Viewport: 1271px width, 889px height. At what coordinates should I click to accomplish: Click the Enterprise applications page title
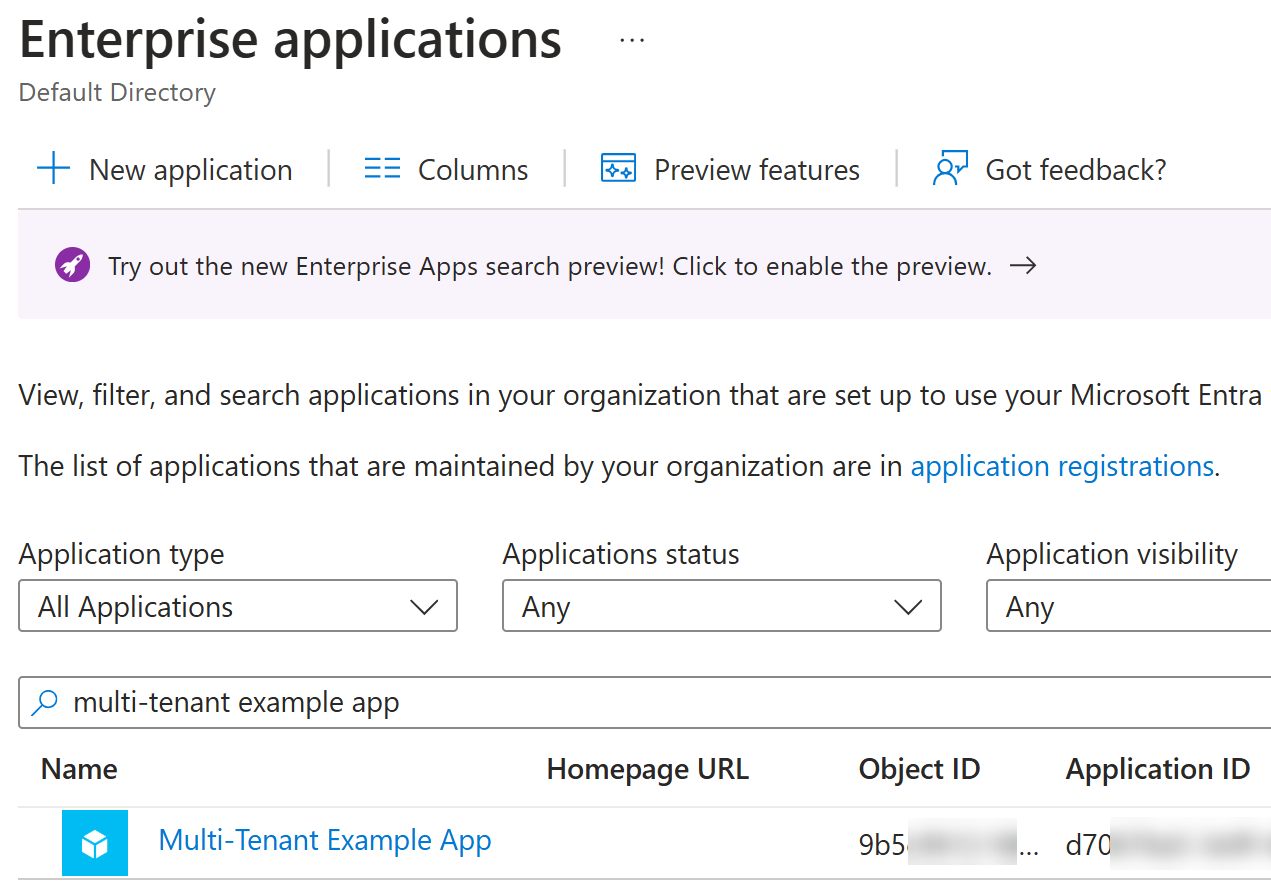coord(290,40)
